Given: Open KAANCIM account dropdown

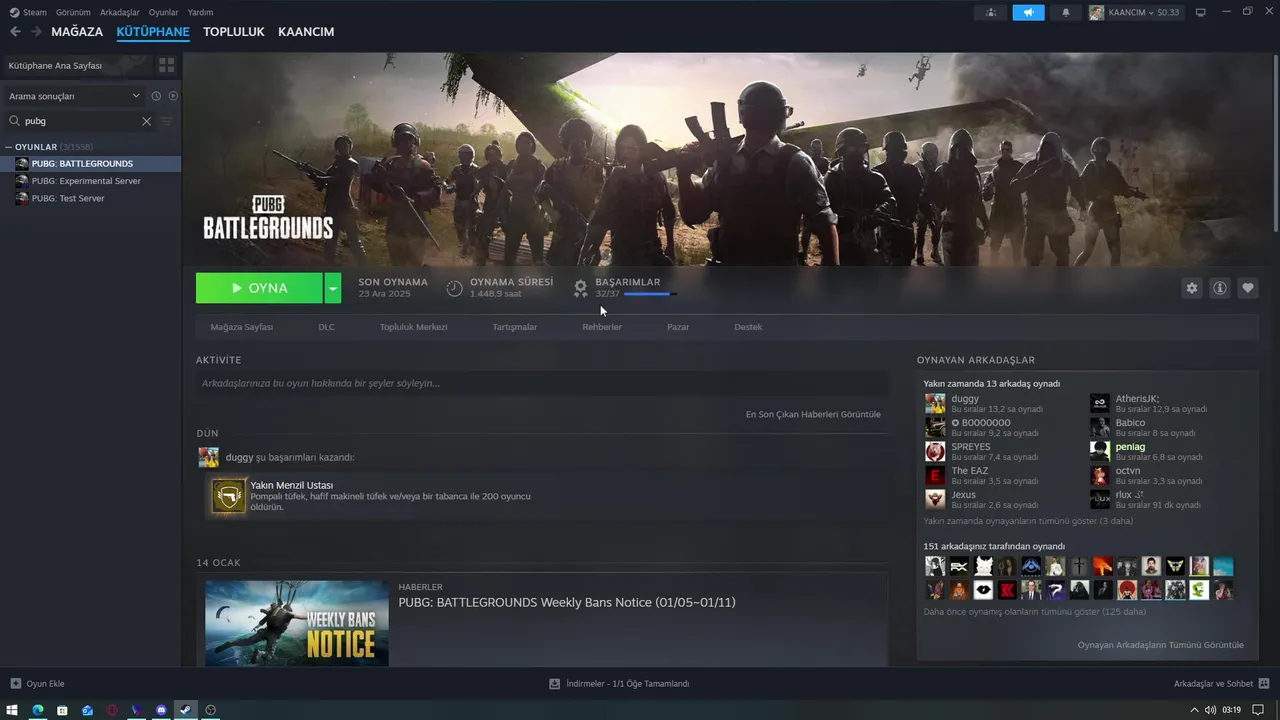Looking at the screenshot, I should click(1134, 12).
